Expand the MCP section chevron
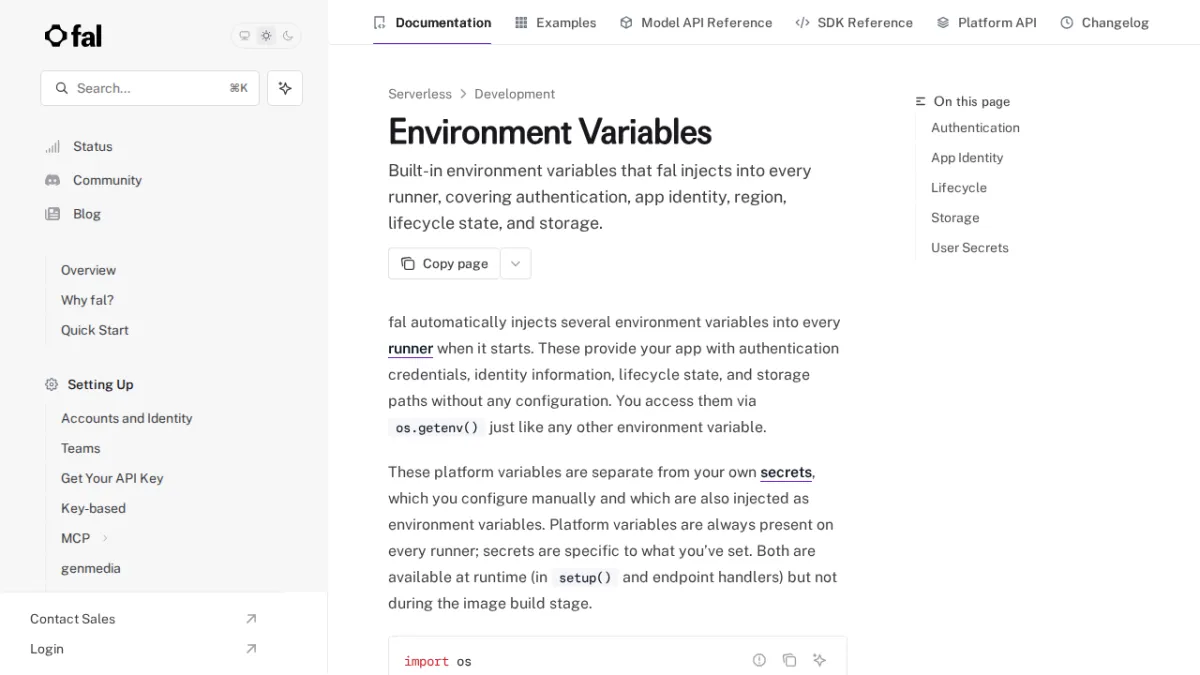 (x=105, y=538)
